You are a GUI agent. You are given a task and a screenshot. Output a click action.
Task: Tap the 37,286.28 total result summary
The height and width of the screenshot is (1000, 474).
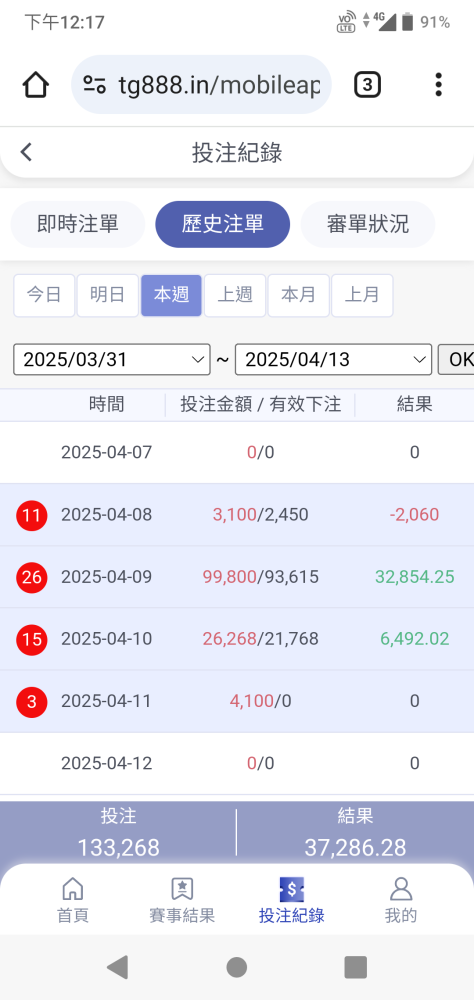click(355, 848)
